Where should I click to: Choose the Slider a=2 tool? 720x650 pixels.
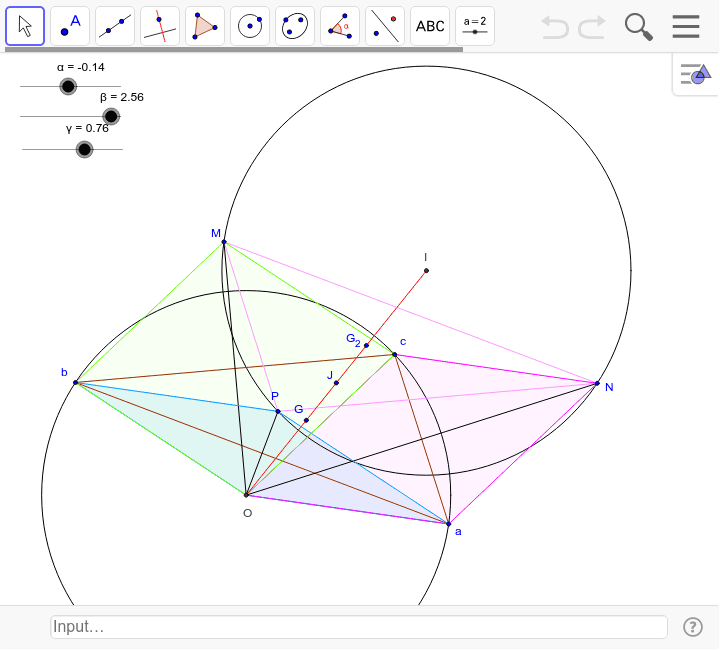pyautogui.click(x=475, y=26)
